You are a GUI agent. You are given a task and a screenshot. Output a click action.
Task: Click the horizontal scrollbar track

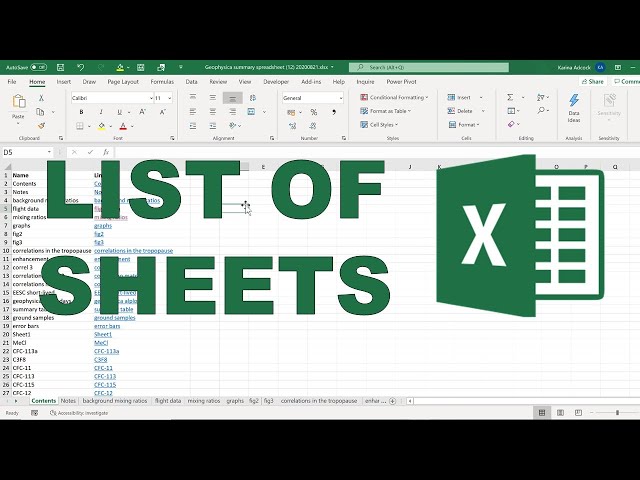click(x=527, y=401)
